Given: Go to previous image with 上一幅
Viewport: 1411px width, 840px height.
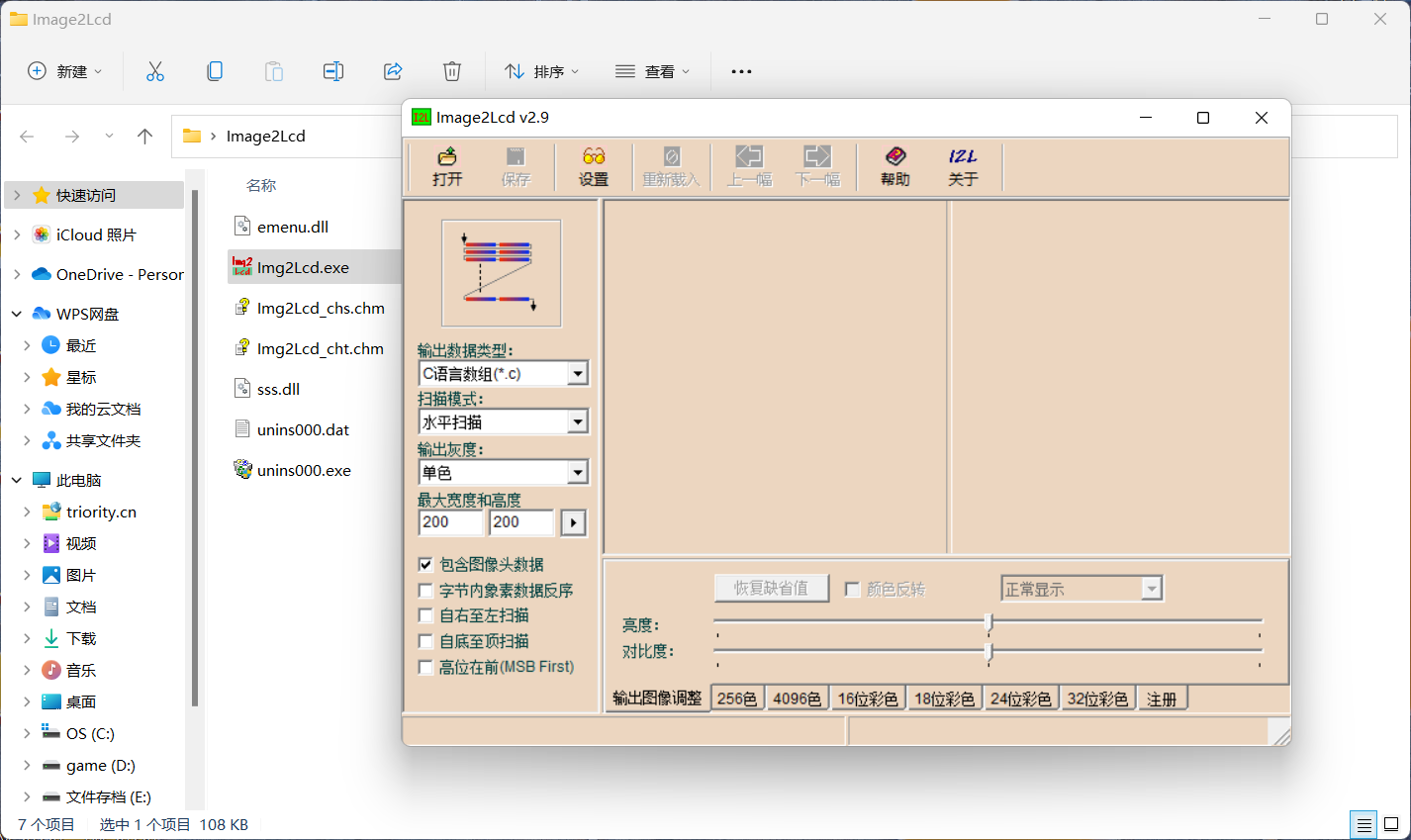Looking at the screenshot, I should coord(749,166).
